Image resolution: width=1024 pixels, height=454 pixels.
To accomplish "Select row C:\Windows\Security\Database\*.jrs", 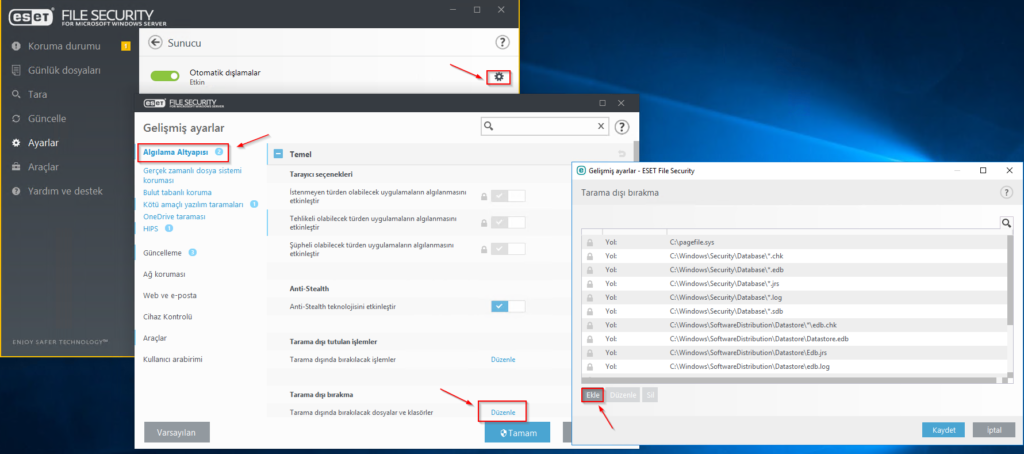I will click(793, 284).
